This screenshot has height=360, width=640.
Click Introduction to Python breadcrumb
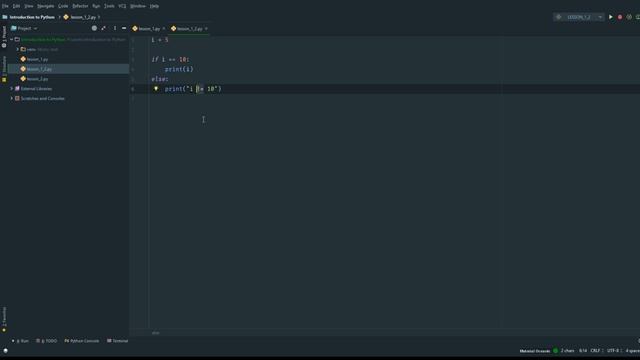(32, 17)
